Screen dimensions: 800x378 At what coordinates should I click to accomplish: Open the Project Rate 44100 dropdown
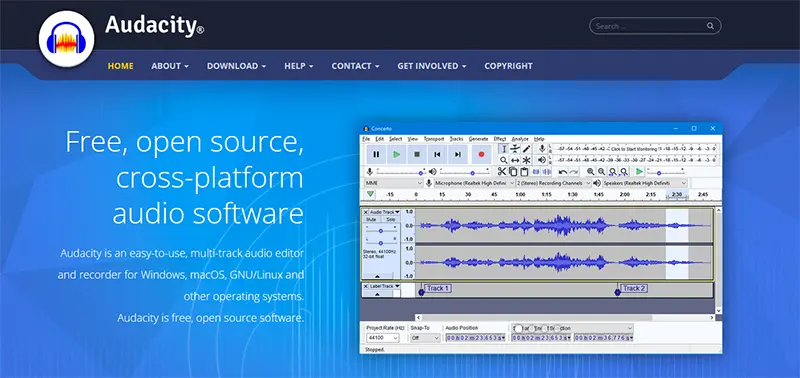(x=383, y=338)
